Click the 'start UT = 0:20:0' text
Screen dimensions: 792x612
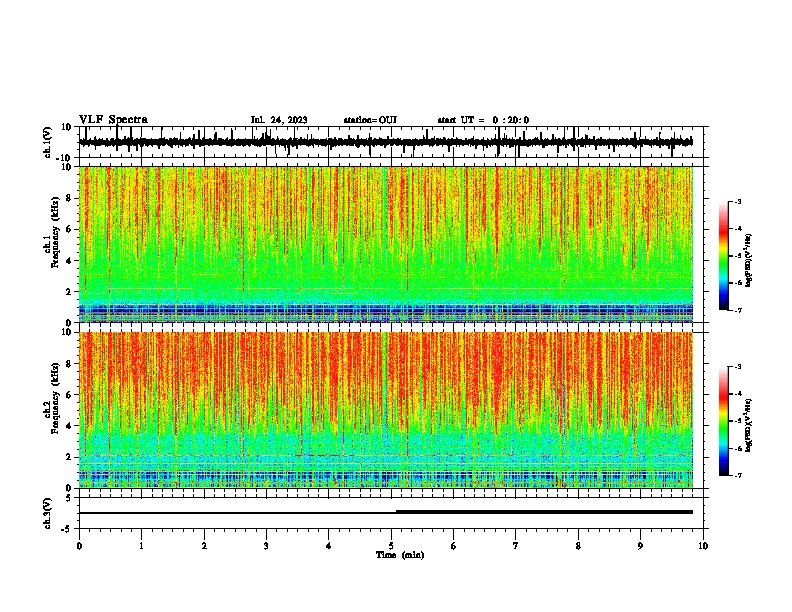coord(483,120)
